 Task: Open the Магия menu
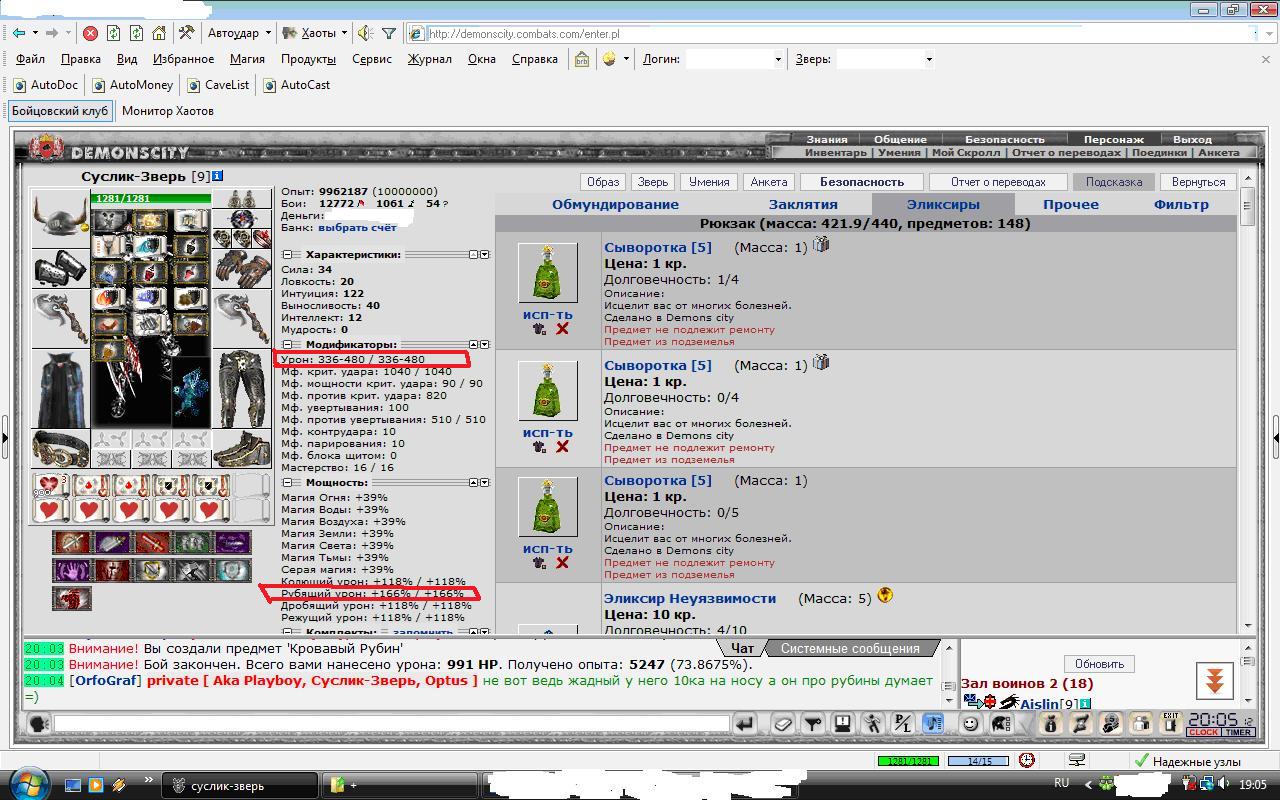point(247,59)
